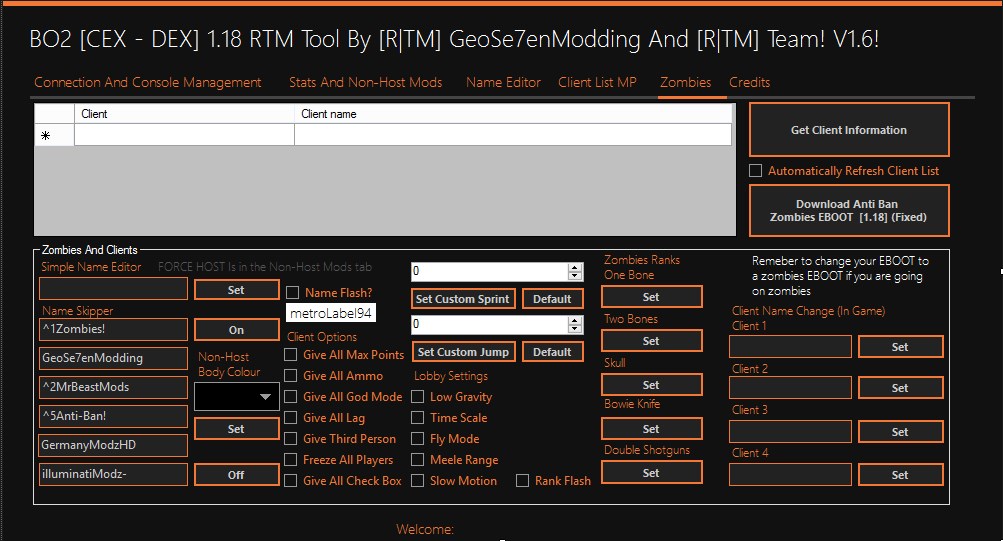Click the Client 2 name field
This screenshot has width=1003, height=541.
[x=790, y=388]
